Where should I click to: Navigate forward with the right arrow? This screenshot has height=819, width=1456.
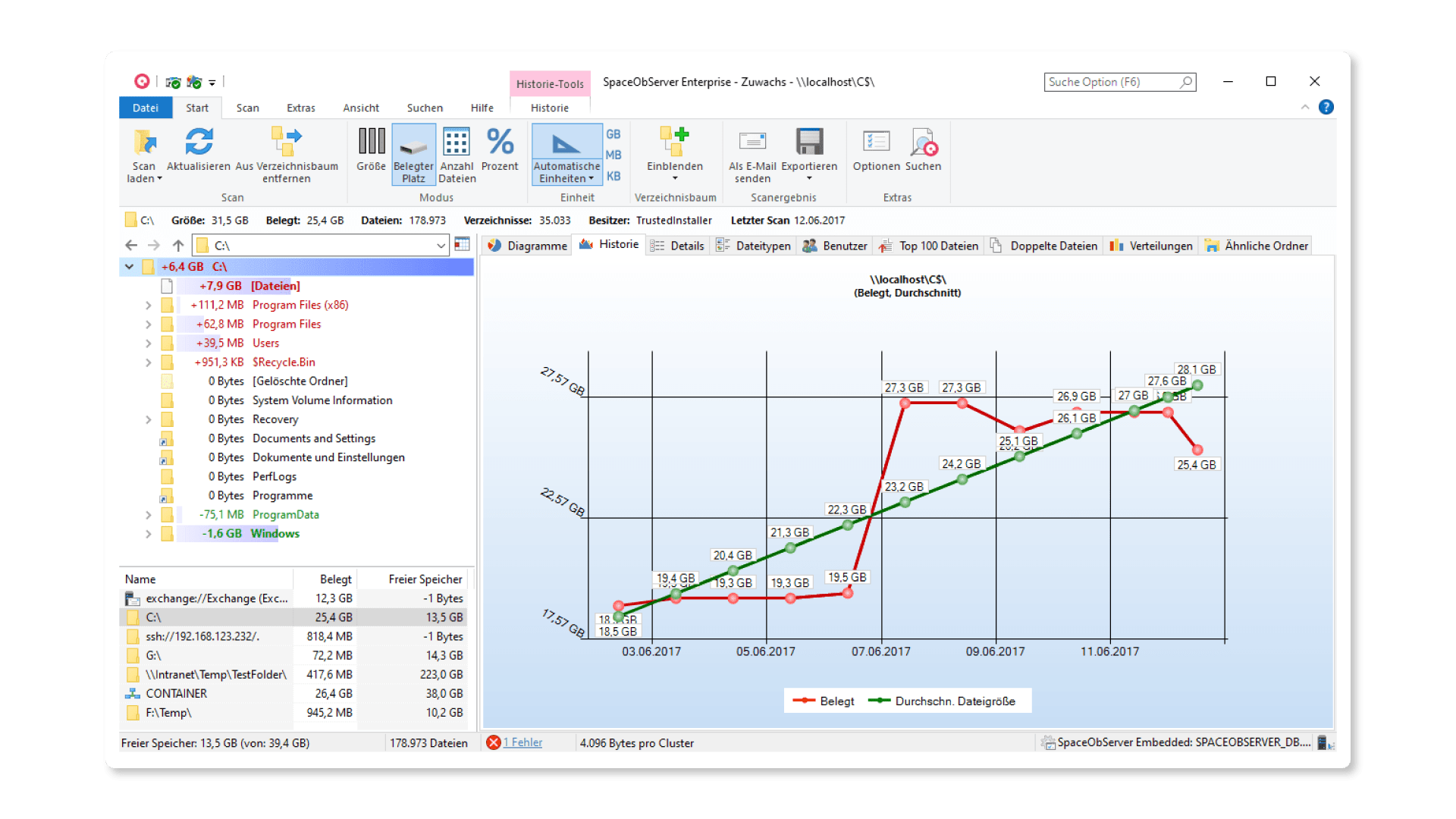coord(154,246)
